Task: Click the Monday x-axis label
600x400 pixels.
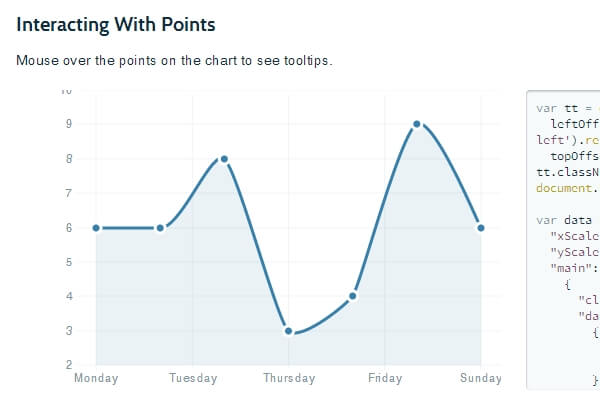Action: [96, 378]
